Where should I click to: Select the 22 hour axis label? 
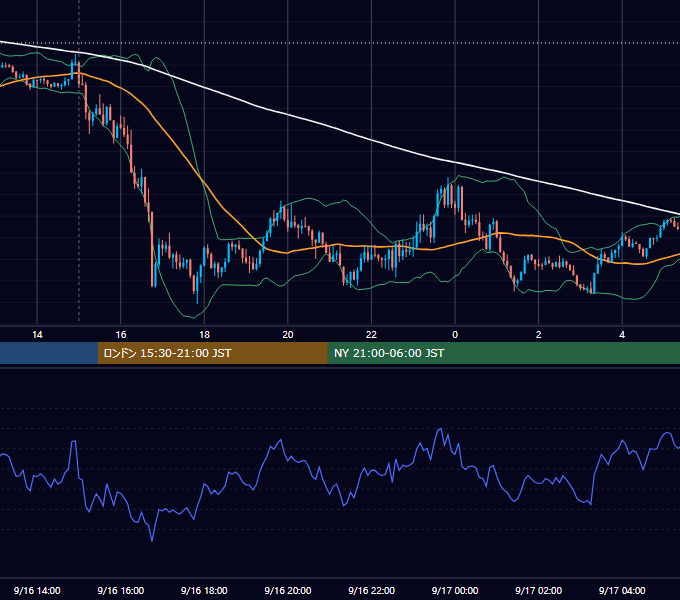(x=371, y=335)
